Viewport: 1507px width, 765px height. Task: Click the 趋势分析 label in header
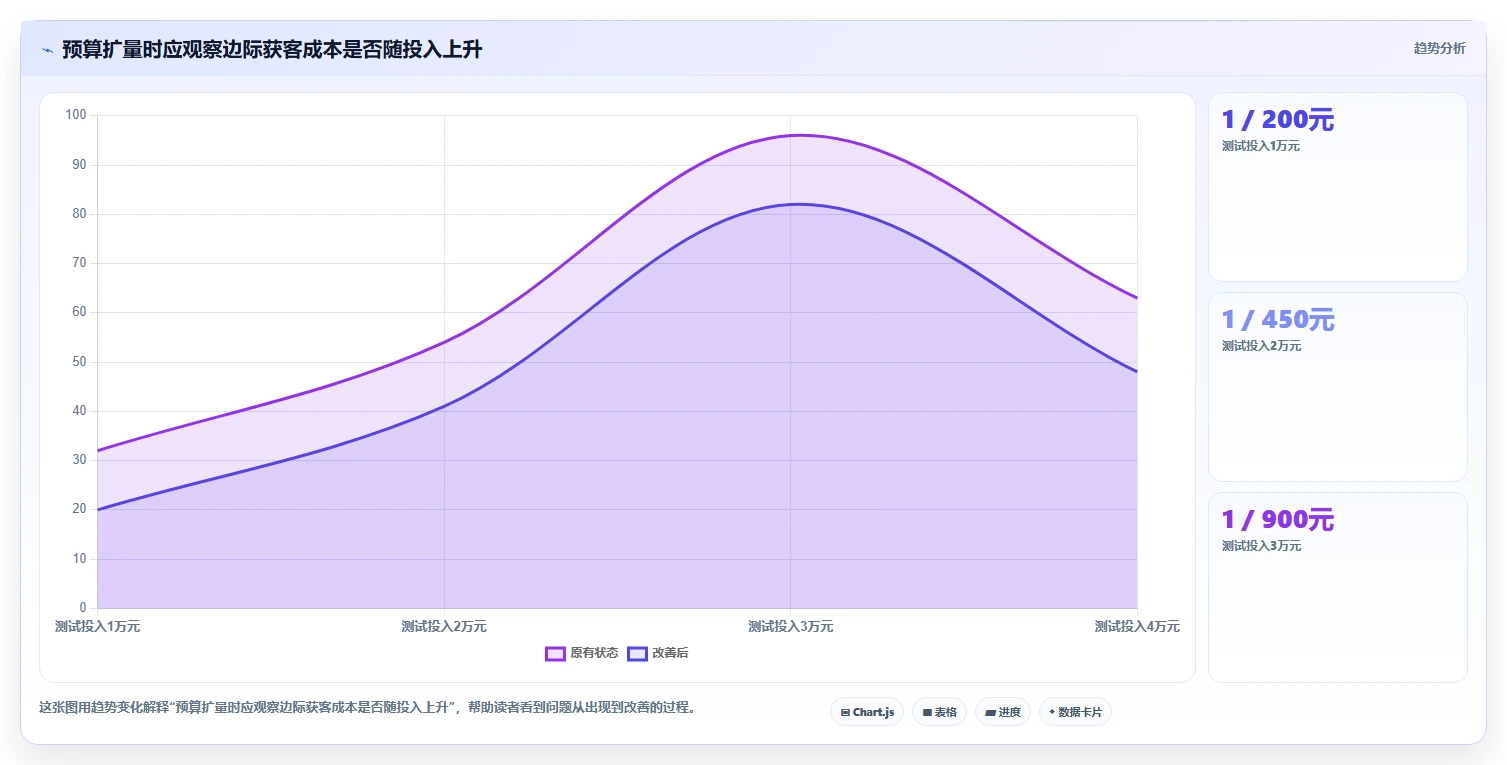[x=1439, y=49]
